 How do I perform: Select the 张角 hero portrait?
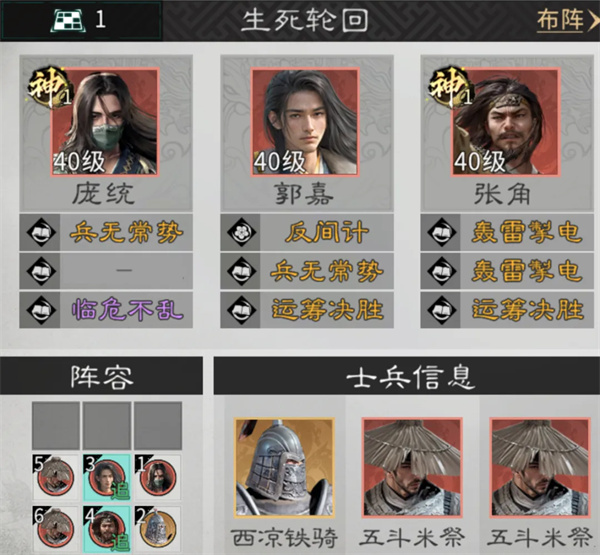506,122
